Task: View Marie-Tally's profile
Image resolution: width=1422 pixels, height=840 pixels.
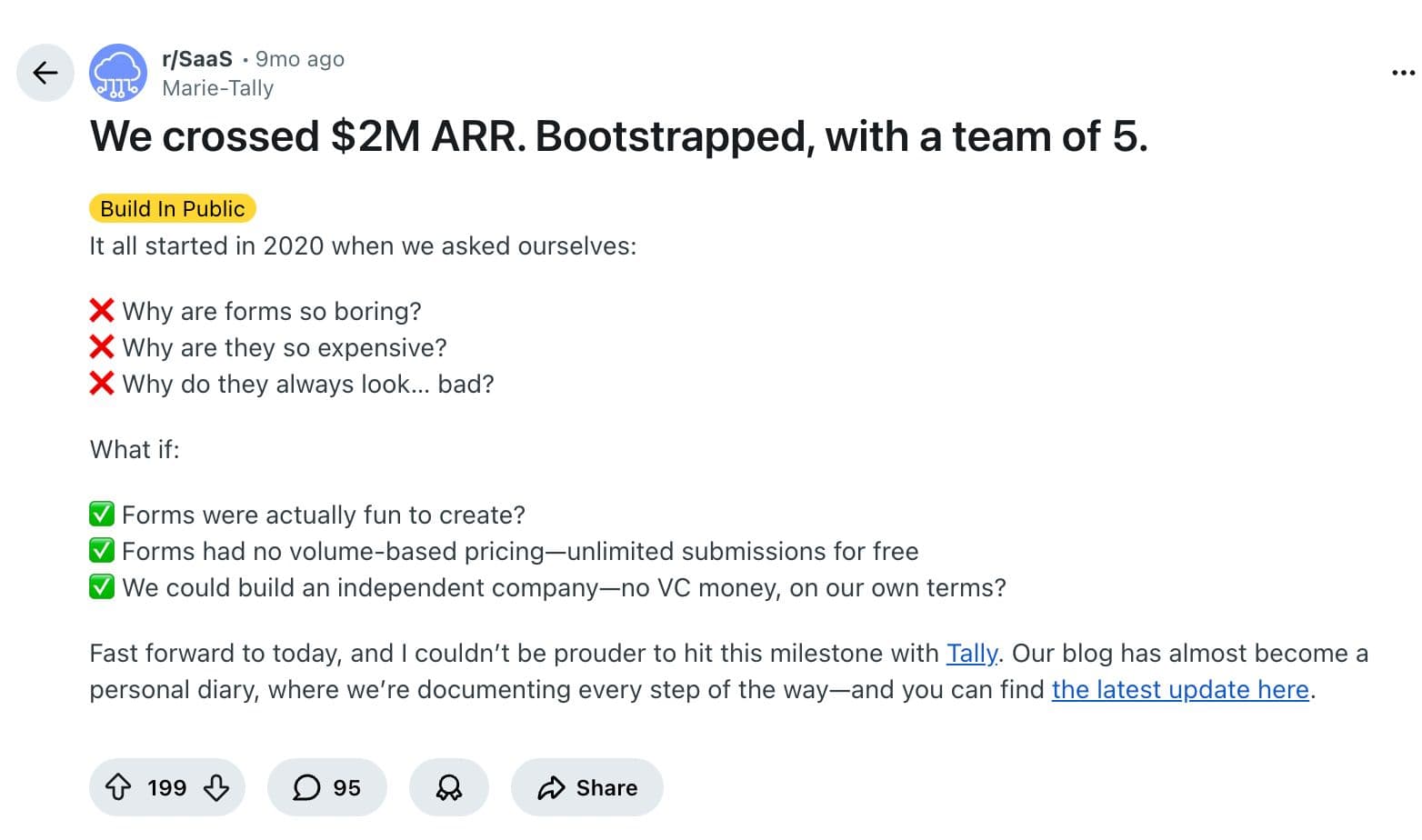Action: pos(218,88)
